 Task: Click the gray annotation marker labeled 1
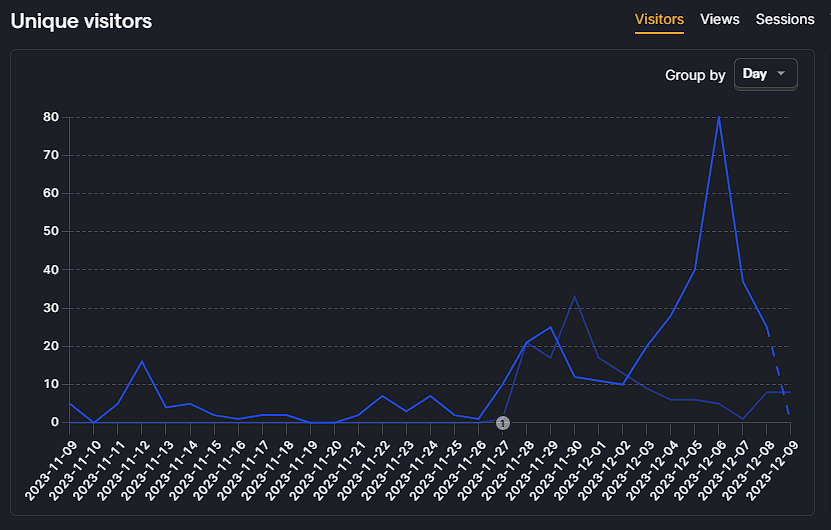[x=503, y=423]
